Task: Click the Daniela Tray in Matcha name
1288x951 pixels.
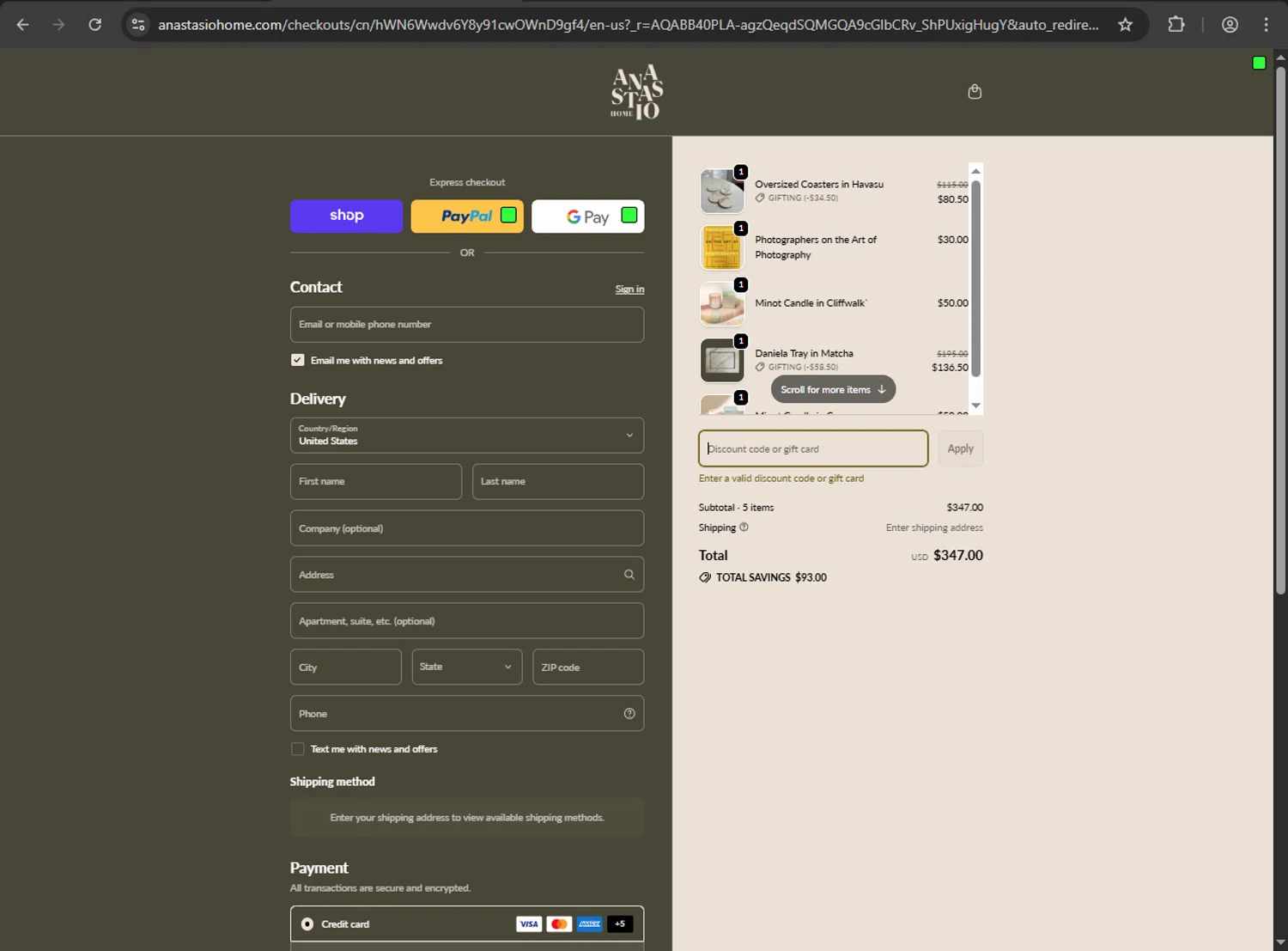Action: coord(804,354)
